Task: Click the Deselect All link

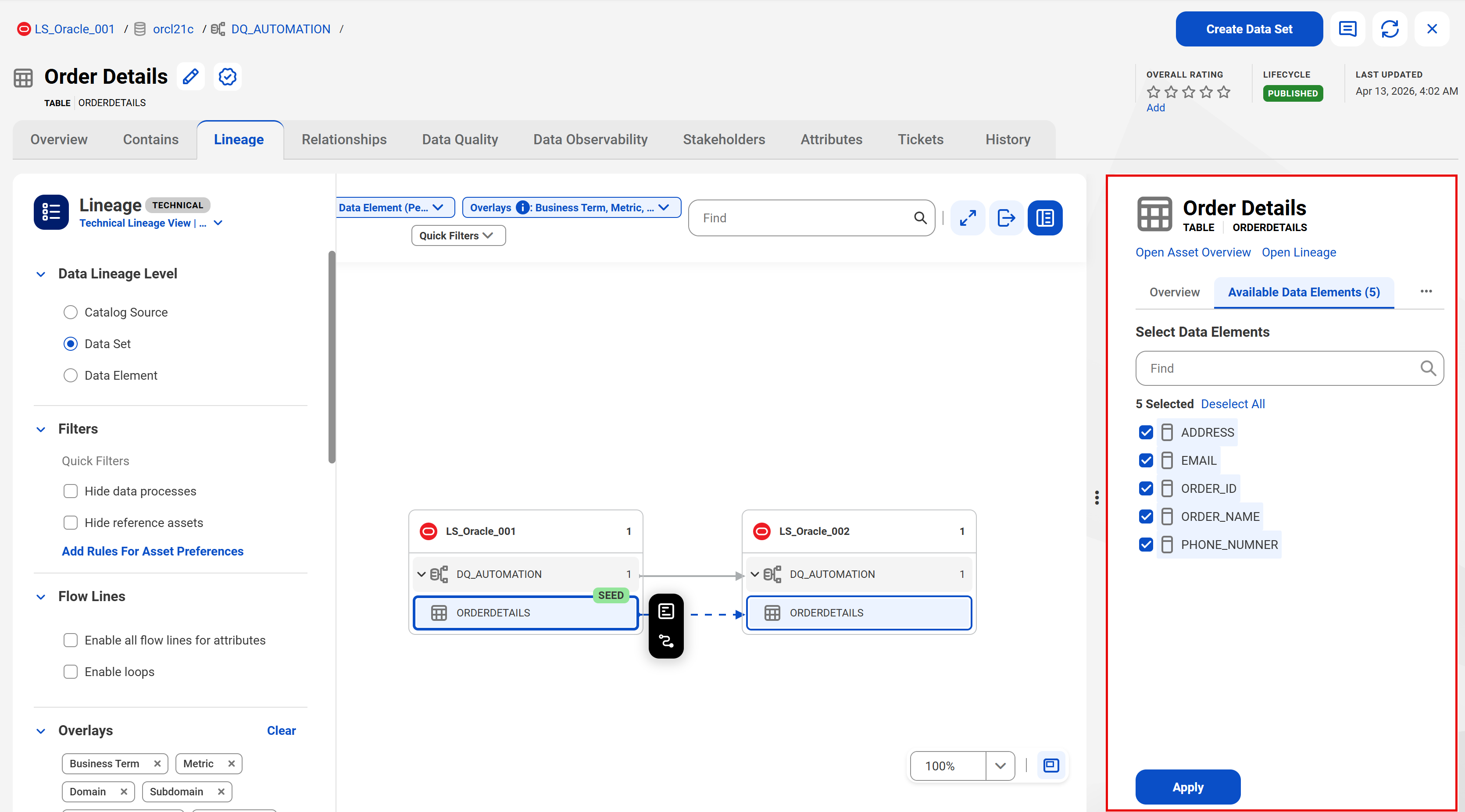Action: [x=1233, y=404]
